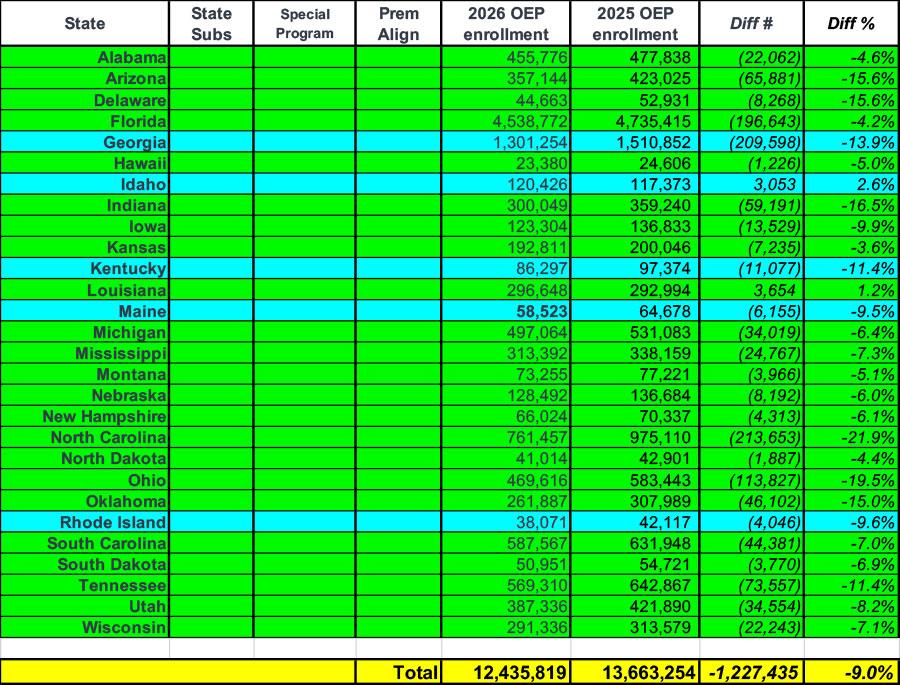Image resolution: width=900 pixels, height=685 pixels.
Task: Click the Special Program column header
Action: [304, 23]
